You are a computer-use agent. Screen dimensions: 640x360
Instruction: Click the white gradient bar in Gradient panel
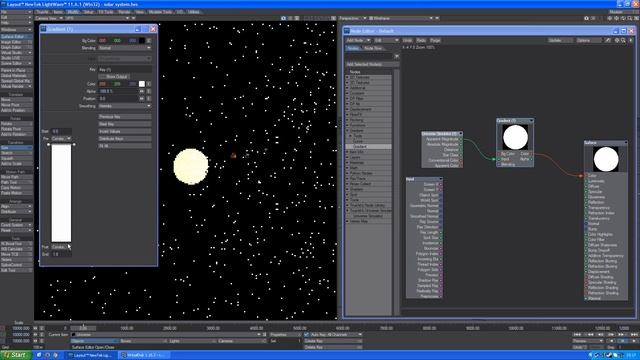pos(61,193)
